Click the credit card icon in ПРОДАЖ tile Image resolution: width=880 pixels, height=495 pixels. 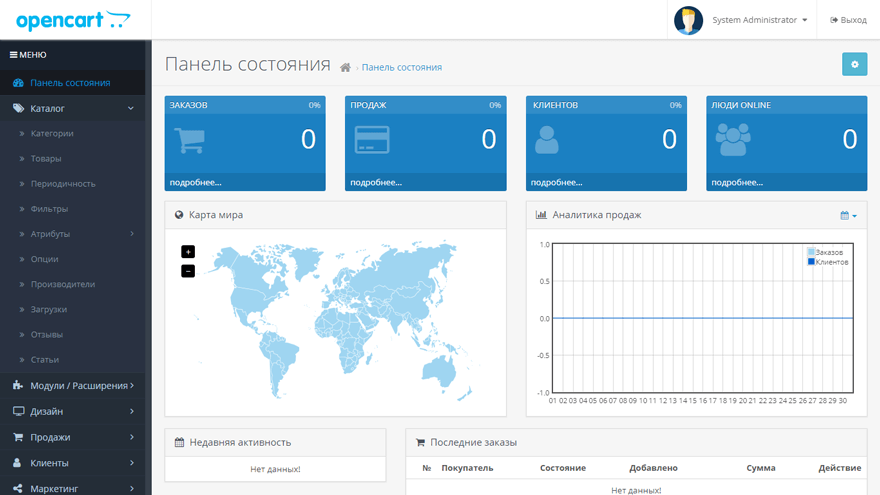pyautogui.click(x=372, y=140)
